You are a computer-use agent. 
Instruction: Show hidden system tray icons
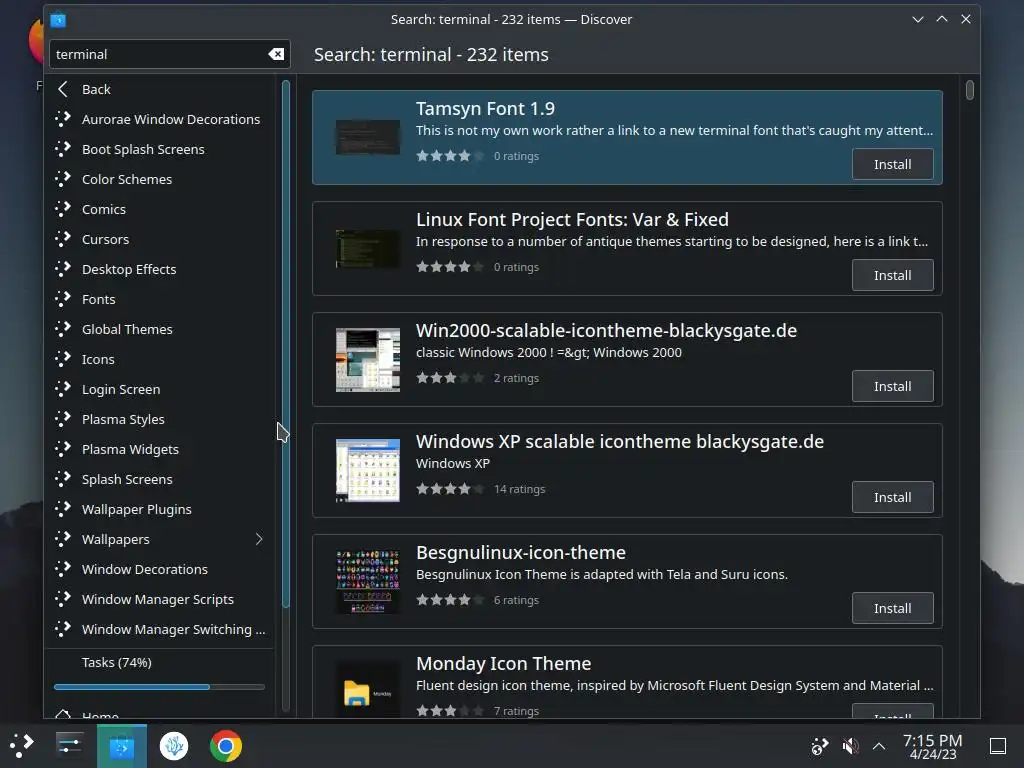879,746
